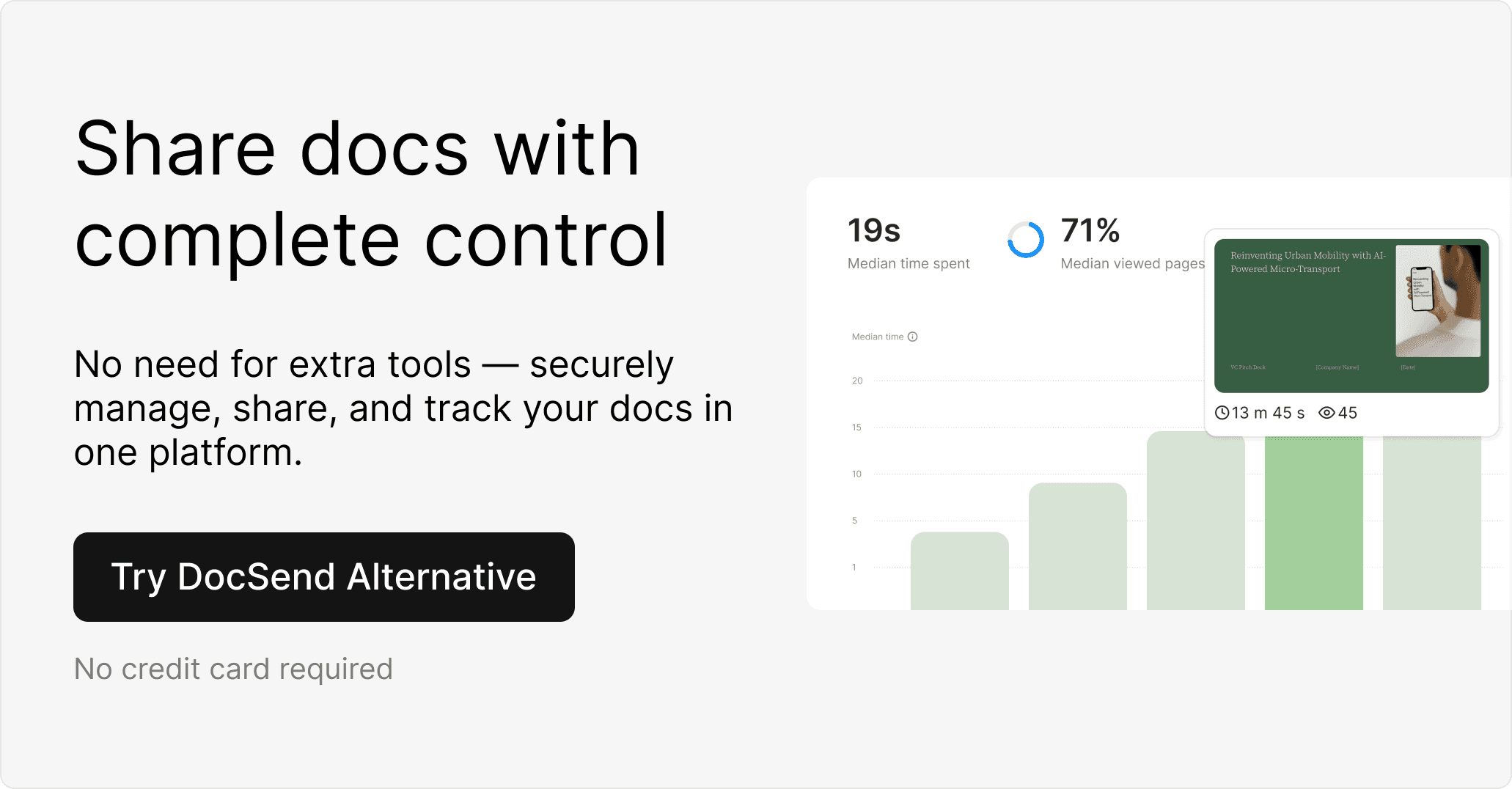Click the 71% viewed pages stat
This screenshot has width=1512, height=789.
(x=1090, y=230)
